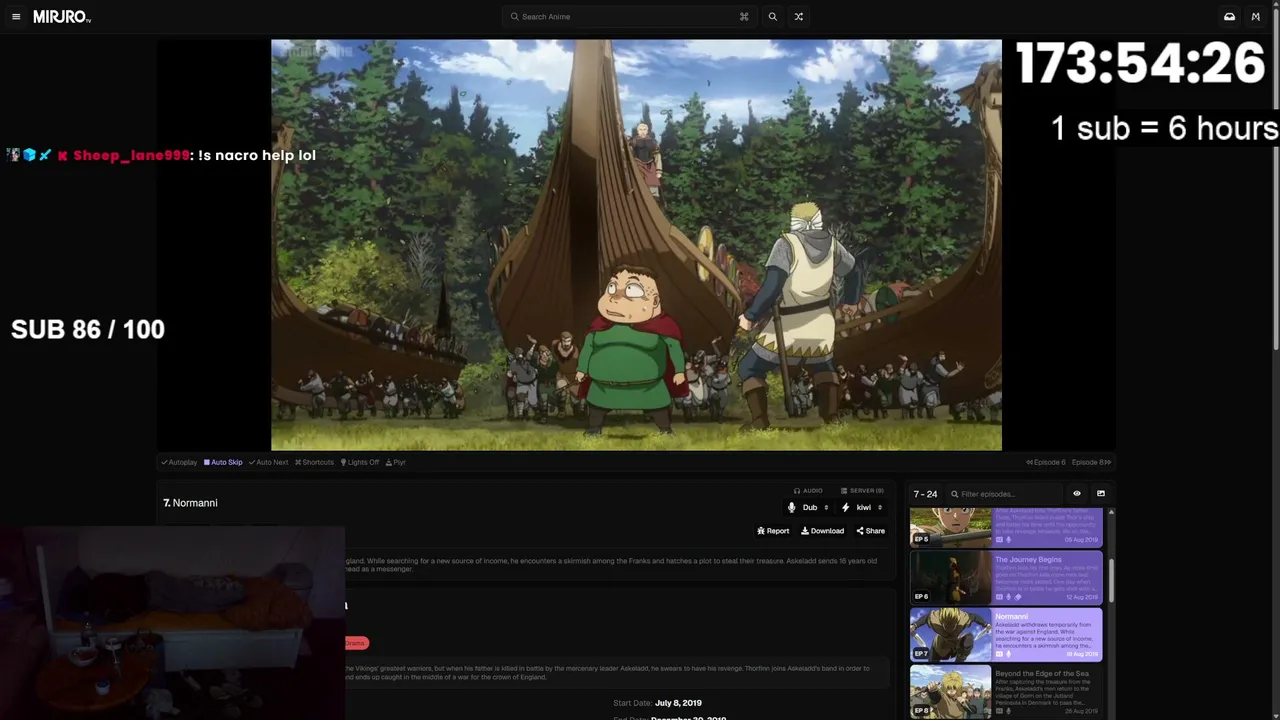This screenshot has height=720, width=1280.
Task: Toggle the Auto Next option
Action: 268,462
